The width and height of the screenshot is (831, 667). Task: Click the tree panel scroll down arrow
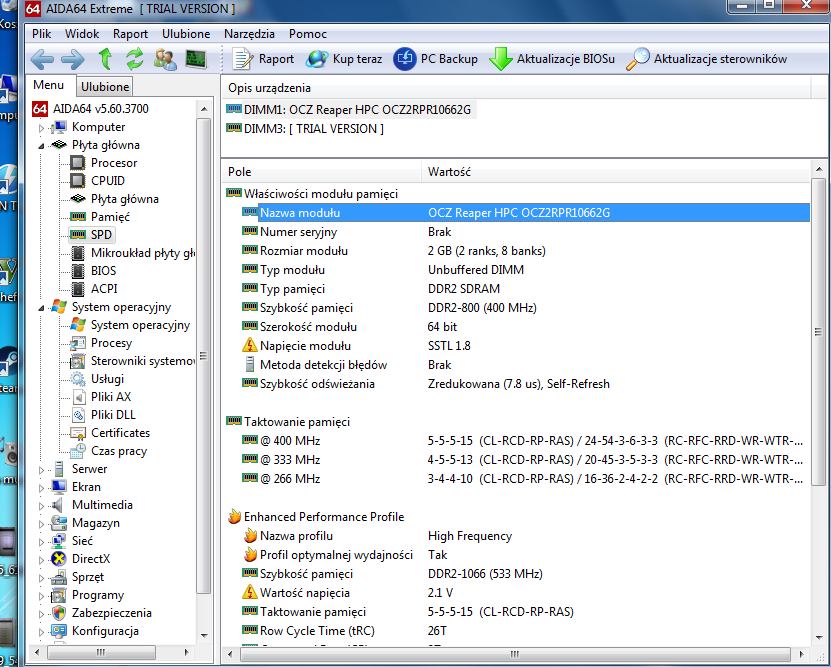tap(204, 635)
